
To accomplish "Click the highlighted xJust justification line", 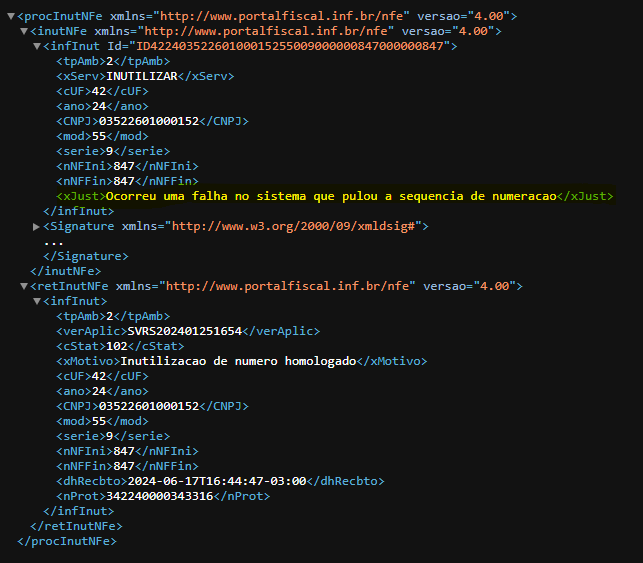I will coord(335,196).
